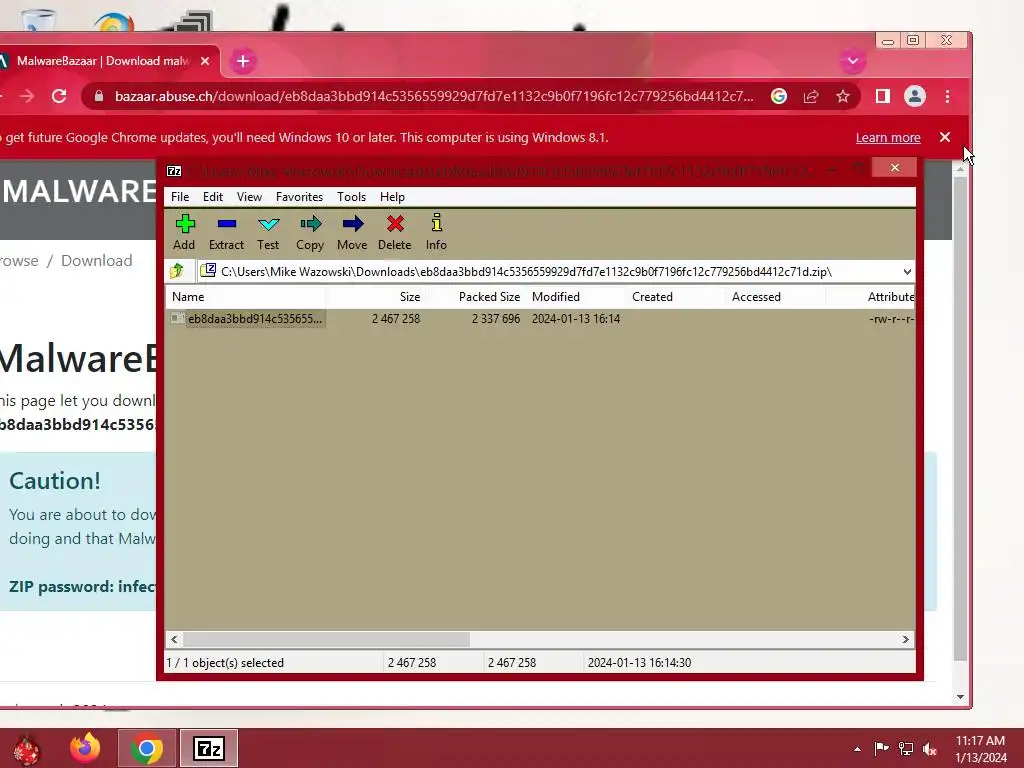The height and width of the screenshot is (768, 1024).
Task: Close the MalwareBazaar browser tab
Action: pyautogui.click(x=205, y=61)
